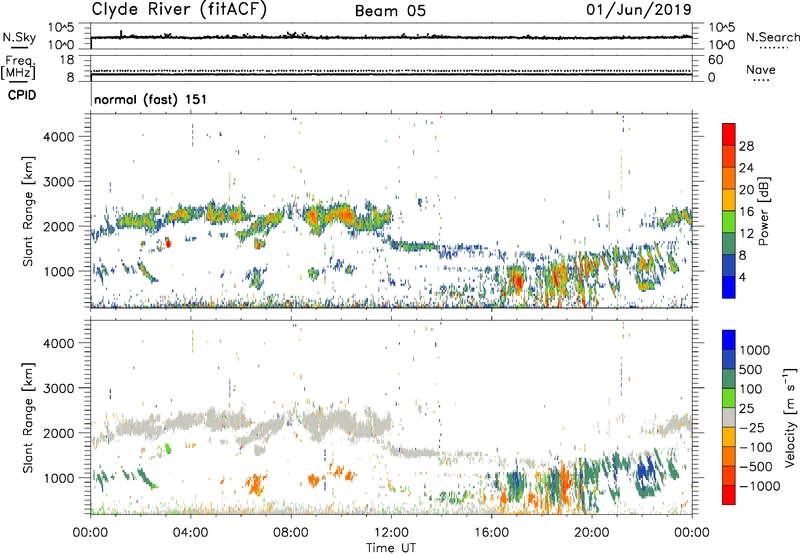The image size is (800, 554).
Task: Select the 'normal (fast) 151' mode text
Action: [x=151, y=99]
